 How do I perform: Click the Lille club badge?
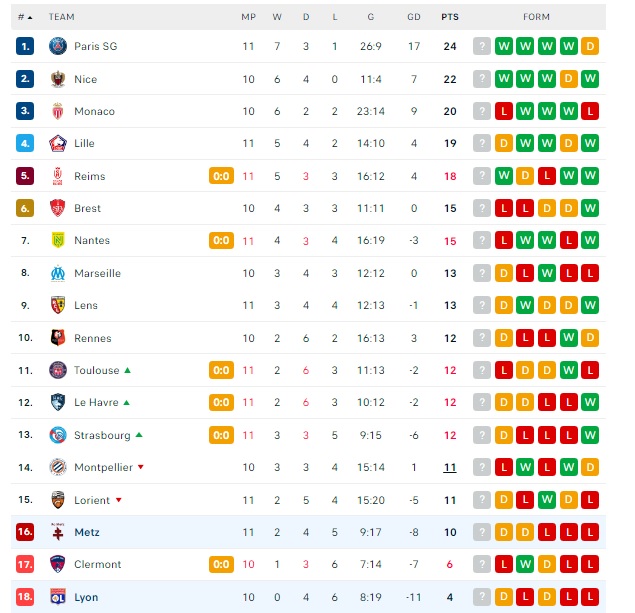coord(58,143)
